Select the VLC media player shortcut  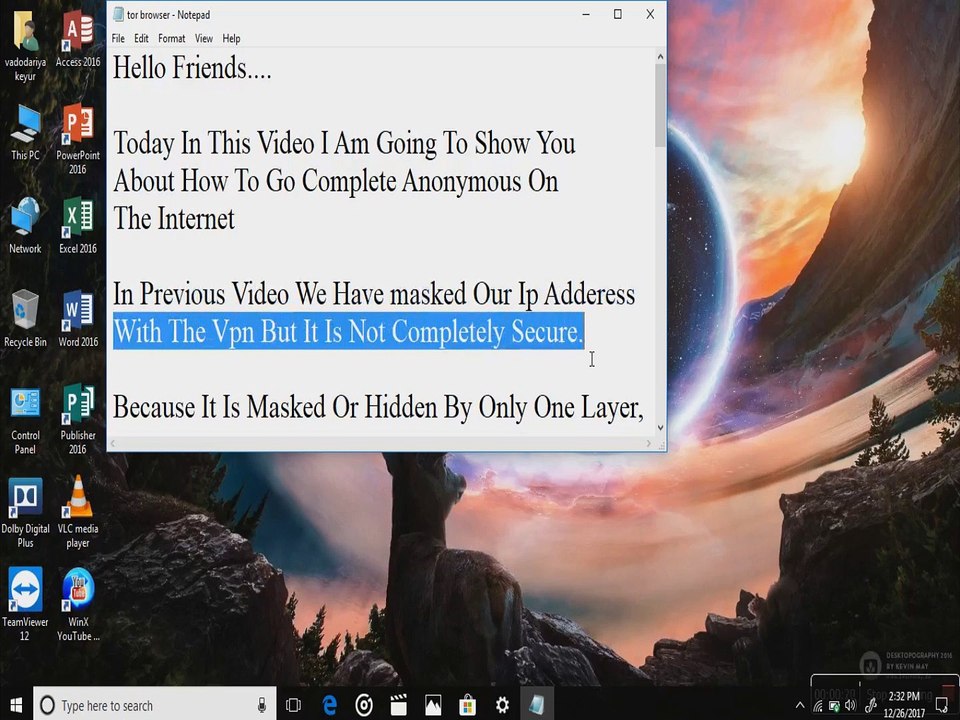click(78, 513)
